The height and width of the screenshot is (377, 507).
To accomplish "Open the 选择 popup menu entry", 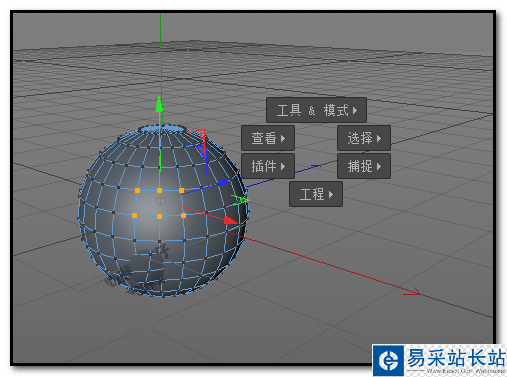I will (364, 138).
